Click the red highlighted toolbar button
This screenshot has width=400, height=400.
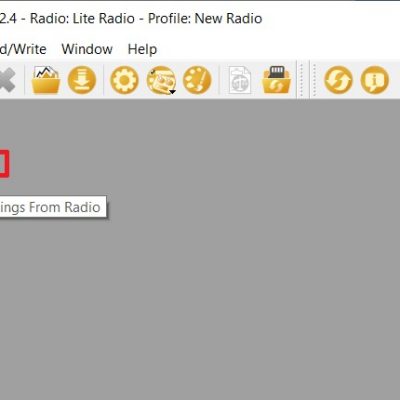pos(4,164)
